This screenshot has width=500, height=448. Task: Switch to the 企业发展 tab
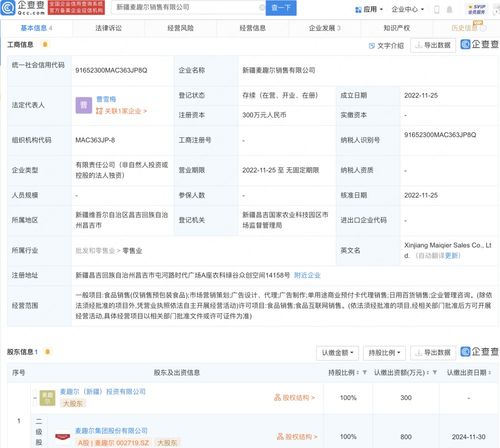(x=324, y=28)
